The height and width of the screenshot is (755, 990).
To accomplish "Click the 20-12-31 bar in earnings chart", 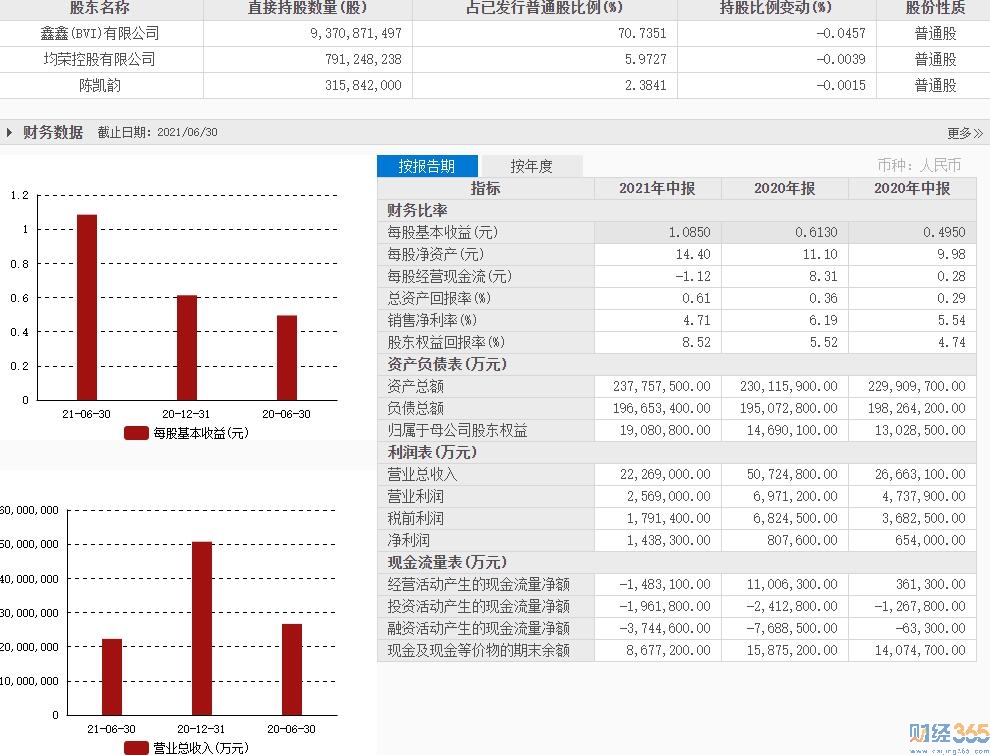I will click(187, 348).
